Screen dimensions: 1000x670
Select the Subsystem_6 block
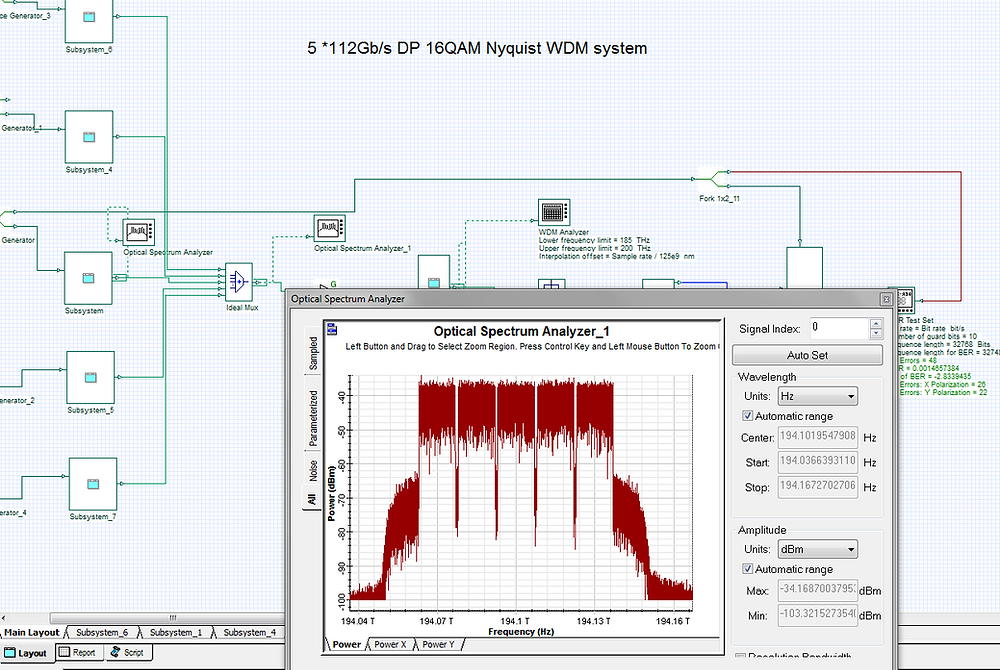(88, 22)
